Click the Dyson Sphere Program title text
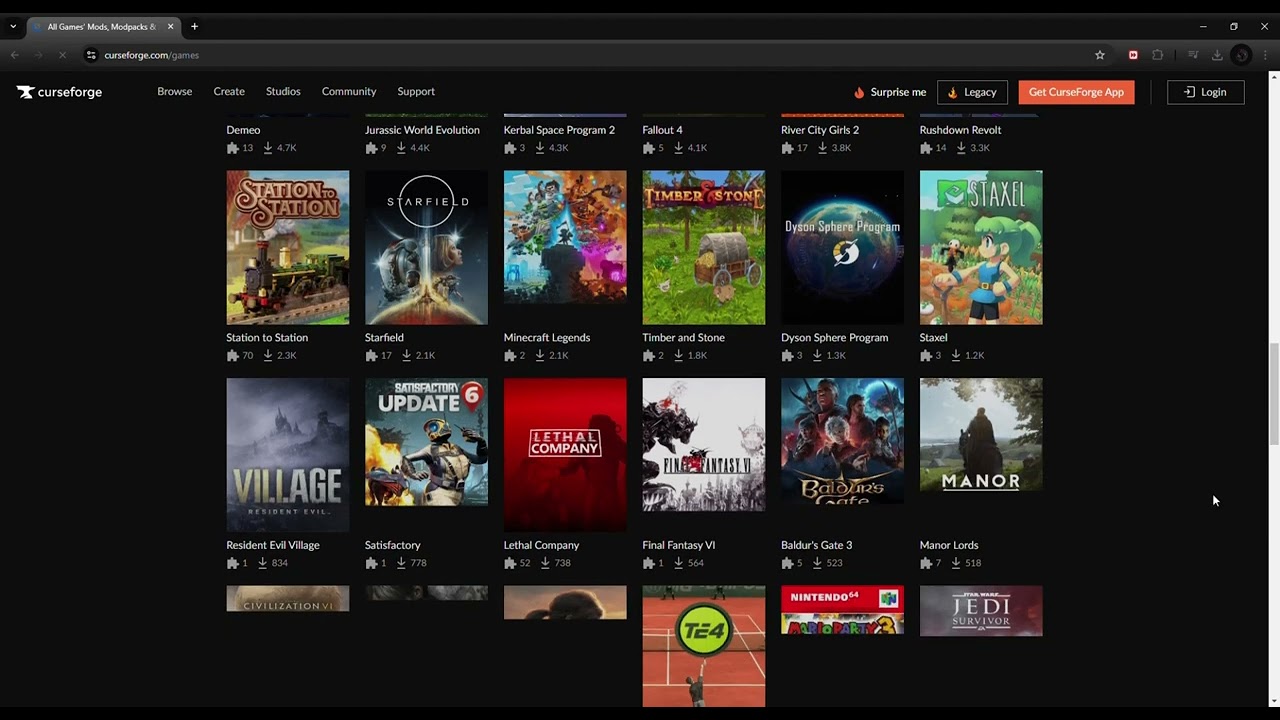1280x720 pixels. (834, 338)
